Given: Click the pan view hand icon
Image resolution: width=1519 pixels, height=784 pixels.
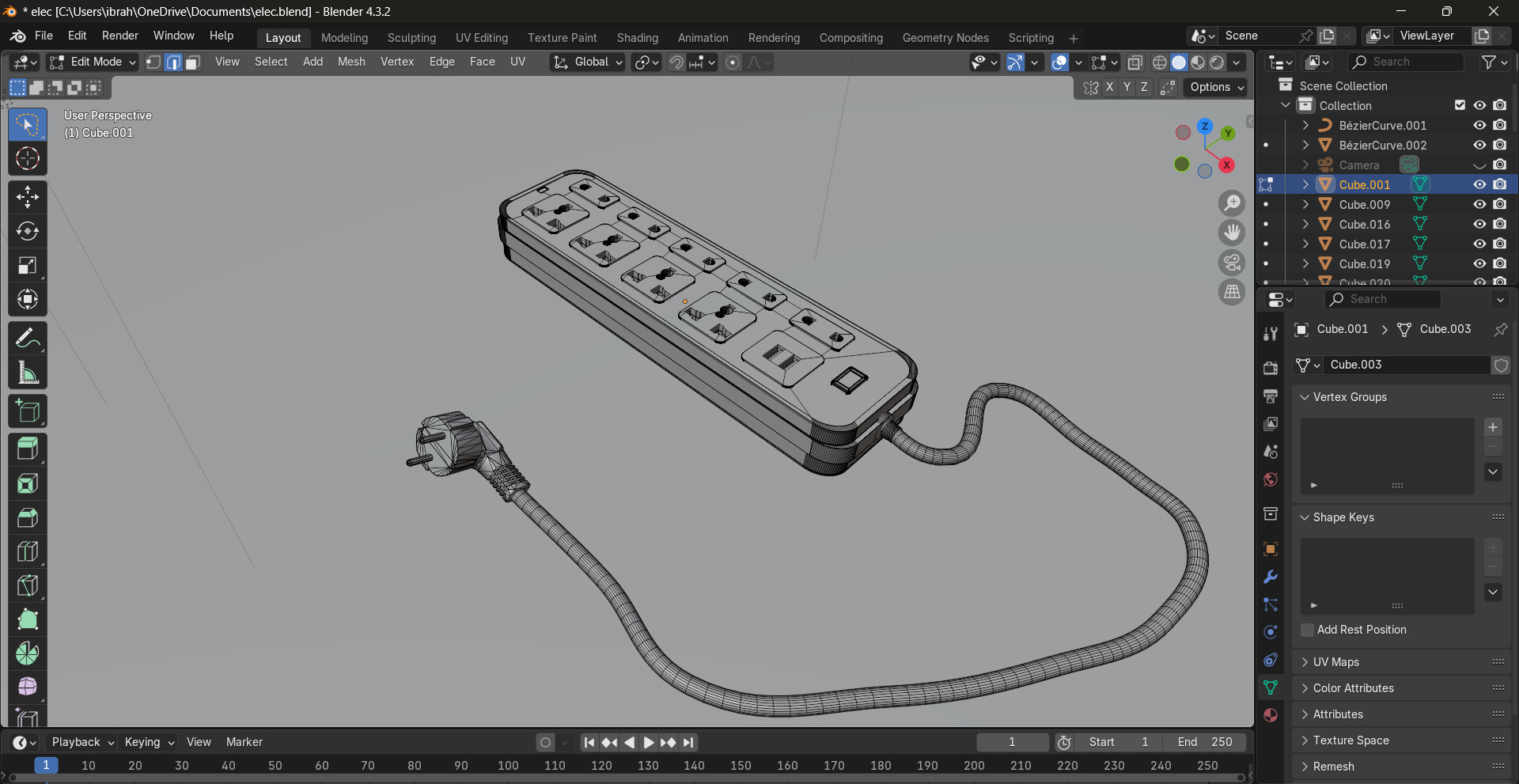Looking at the screenshot, I should 1232,233.
